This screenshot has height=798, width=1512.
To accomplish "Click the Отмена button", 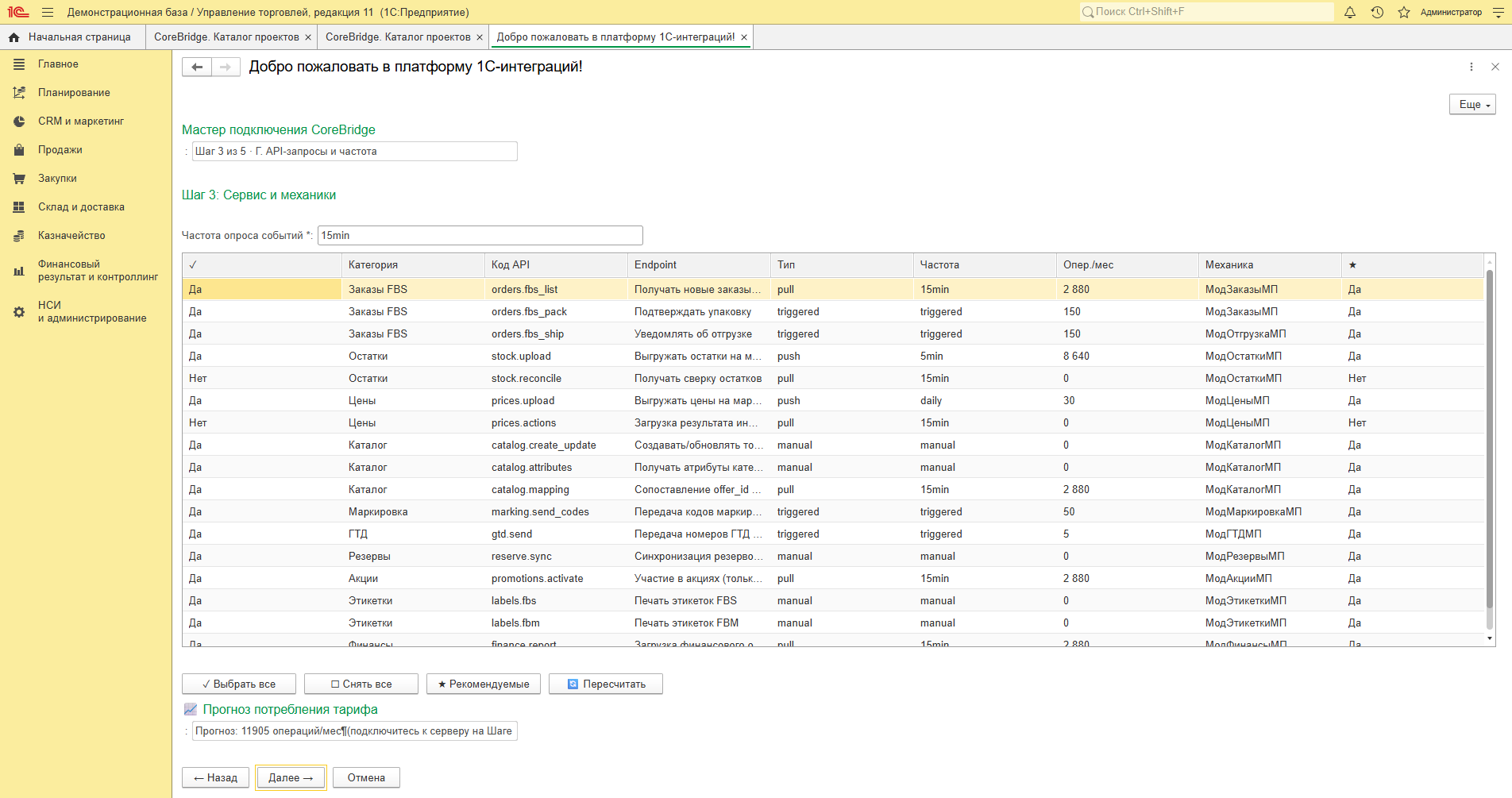I will (366, 778).
